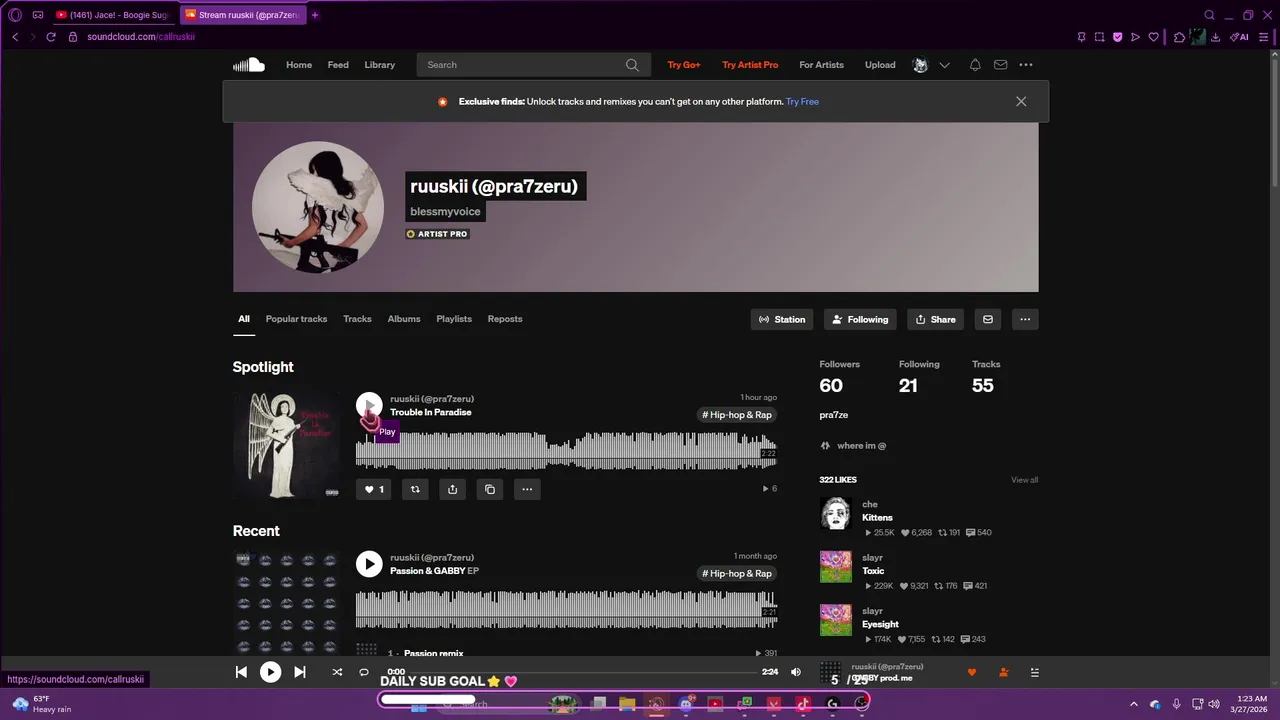Toggle repeat in the player

tap(364, 672)
